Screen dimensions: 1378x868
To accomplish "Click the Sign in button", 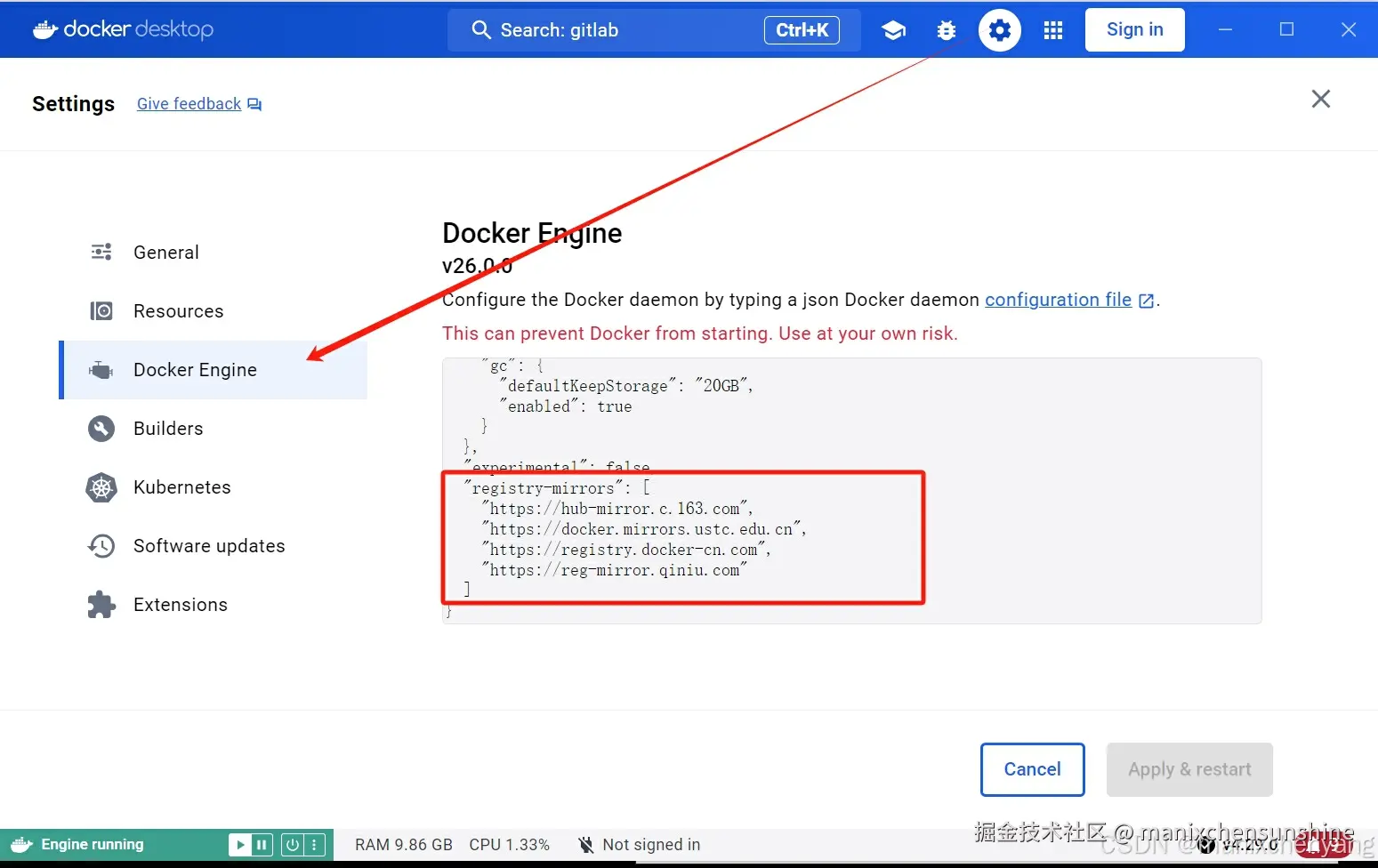I will pos(1134,30).
